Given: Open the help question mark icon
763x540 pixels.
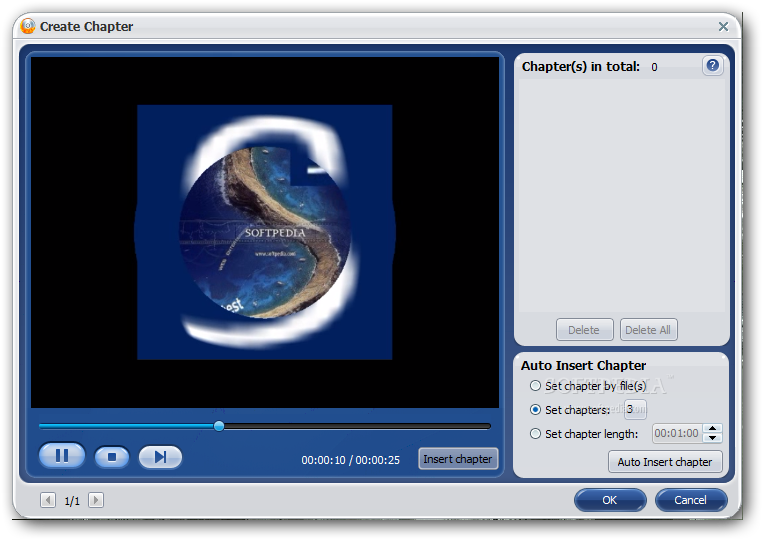Looking at the screenshot, I should (712, 66).
